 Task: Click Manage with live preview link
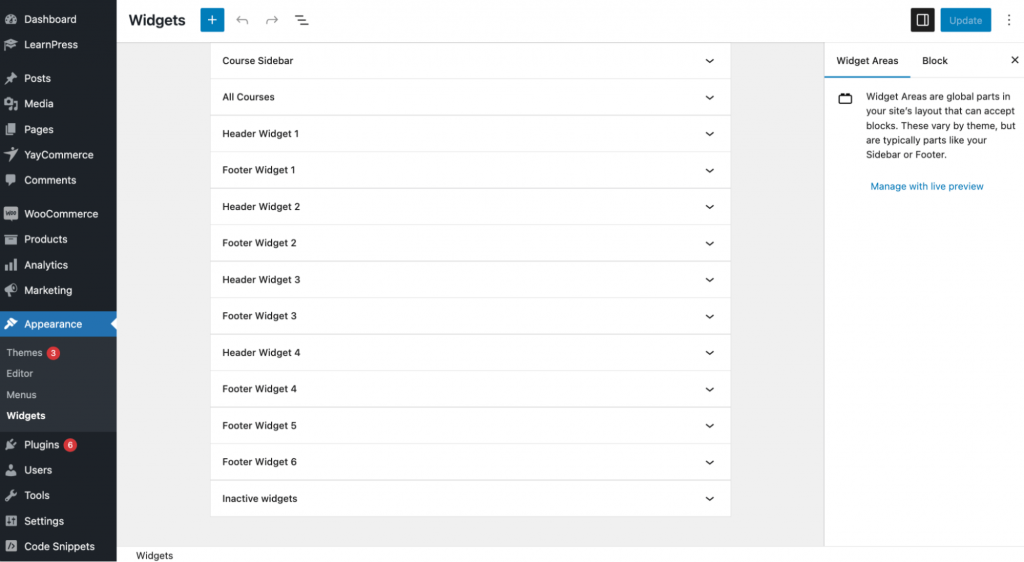pyautogui.click(x=927, y=186)
